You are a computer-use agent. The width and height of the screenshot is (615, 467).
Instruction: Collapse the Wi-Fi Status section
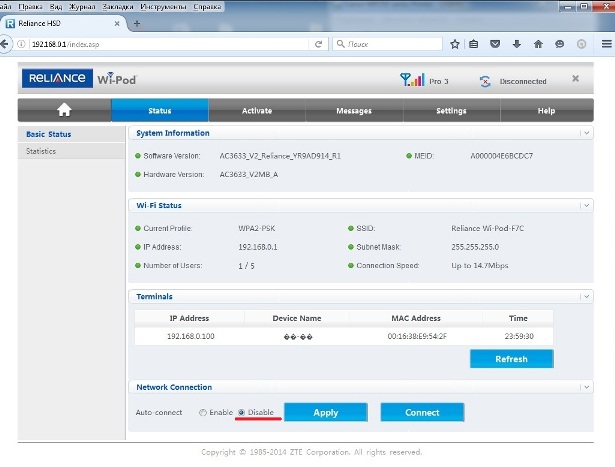[x=586, y=205]
